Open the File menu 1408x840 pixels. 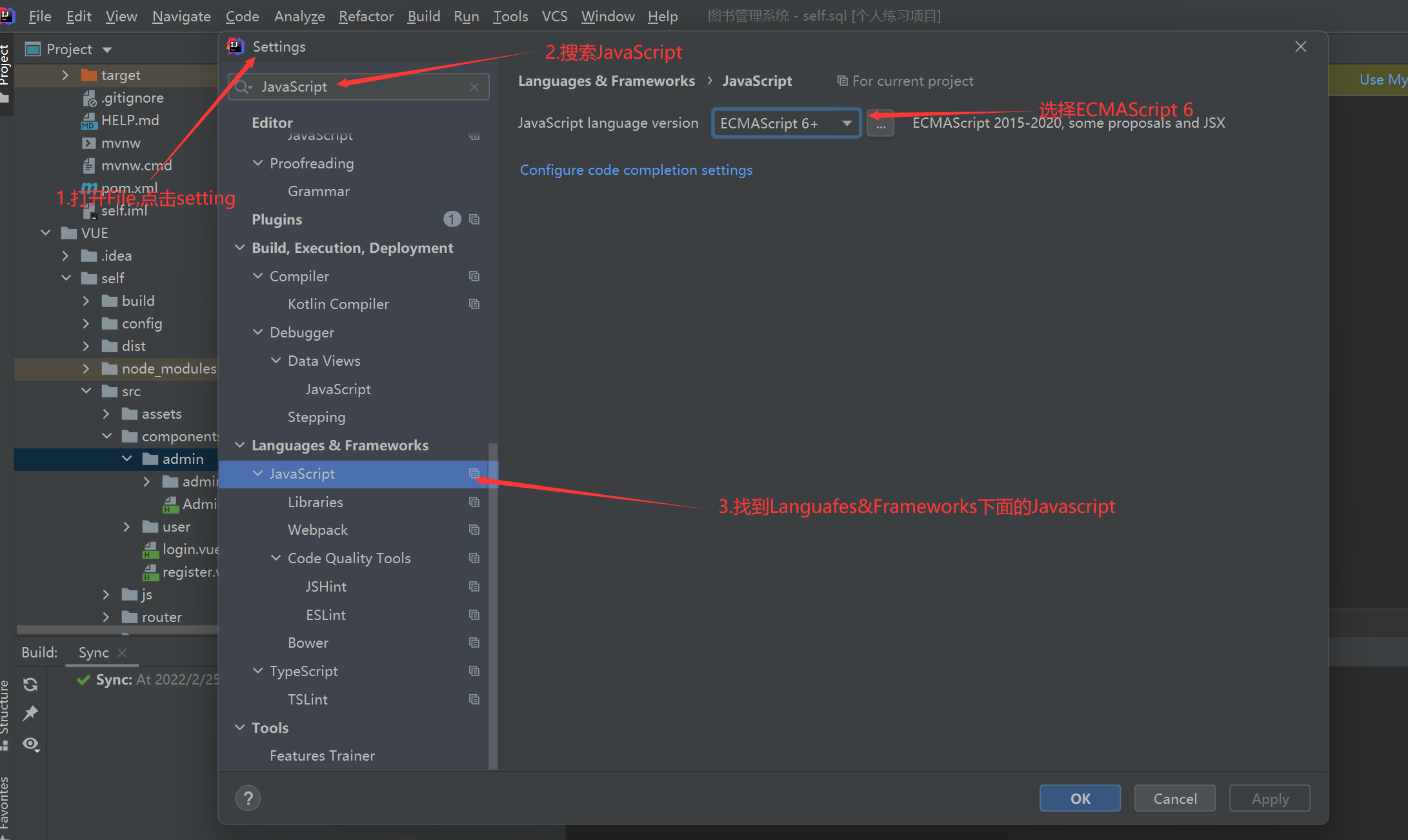[x=40, y=16]
